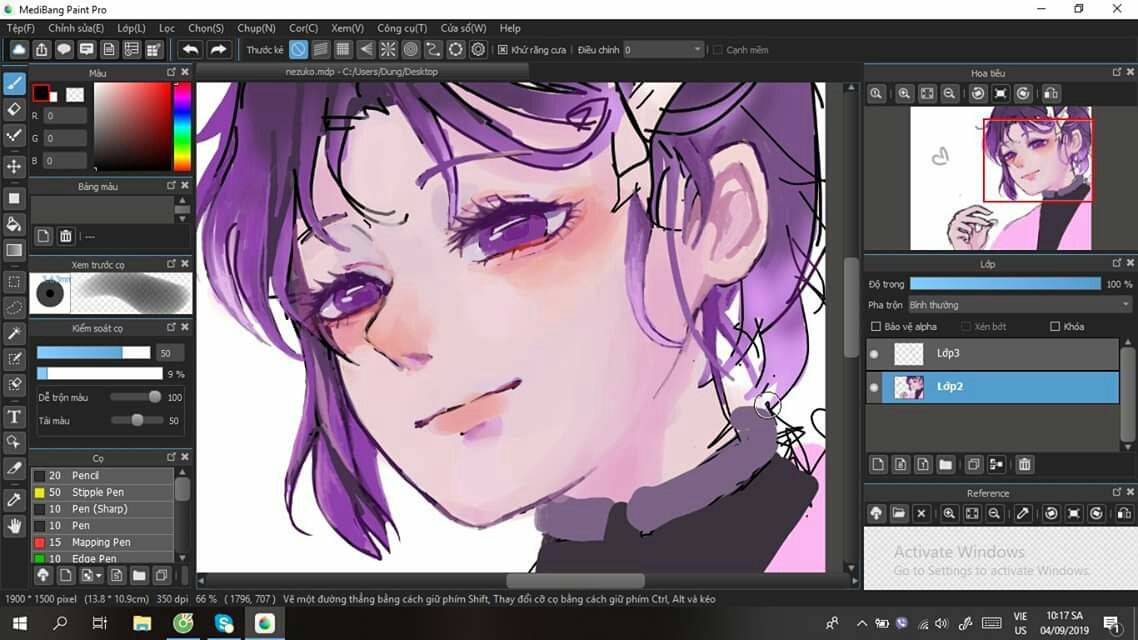Enable the Khóa lock checkbox

1055,327
